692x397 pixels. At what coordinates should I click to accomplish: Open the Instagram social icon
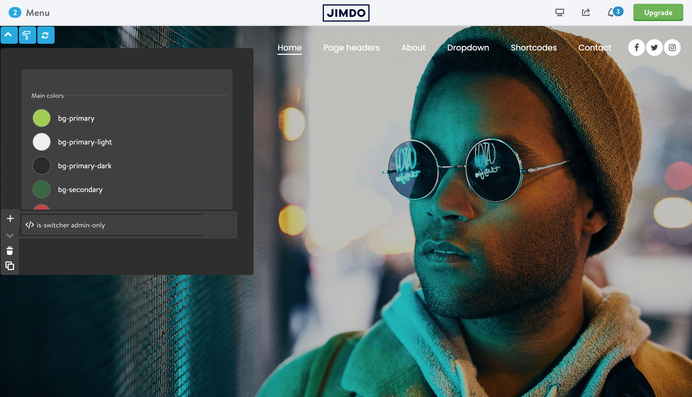click(x=672, y=48)
